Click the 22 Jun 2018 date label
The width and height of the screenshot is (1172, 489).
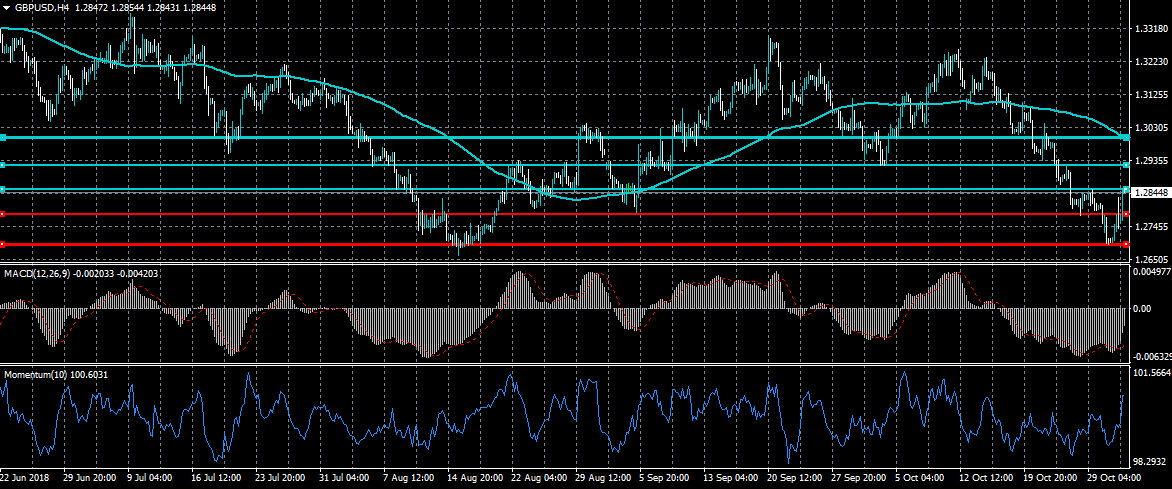click(25, 477)
